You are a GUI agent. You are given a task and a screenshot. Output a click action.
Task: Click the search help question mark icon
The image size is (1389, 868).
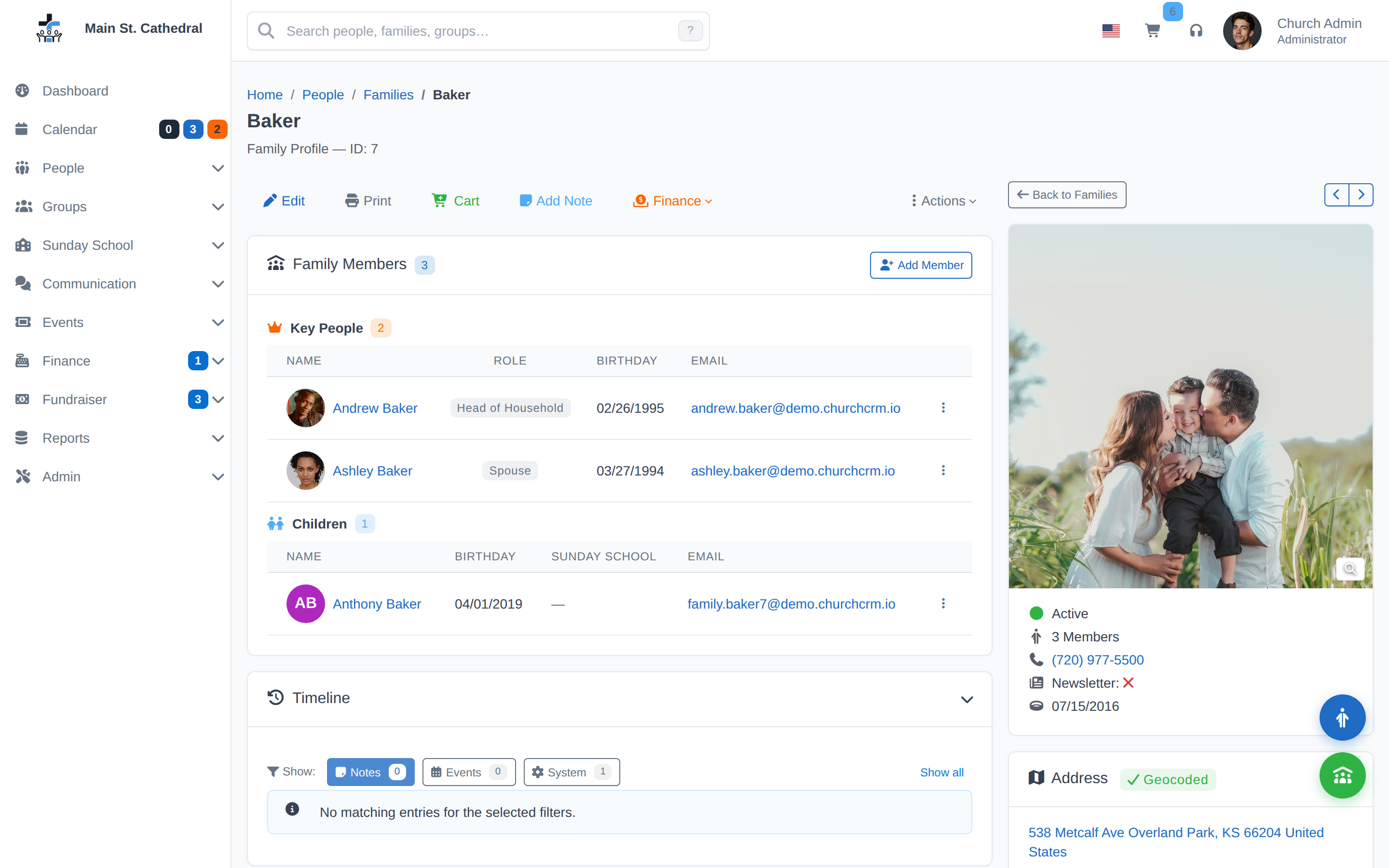tap(690, 30)
